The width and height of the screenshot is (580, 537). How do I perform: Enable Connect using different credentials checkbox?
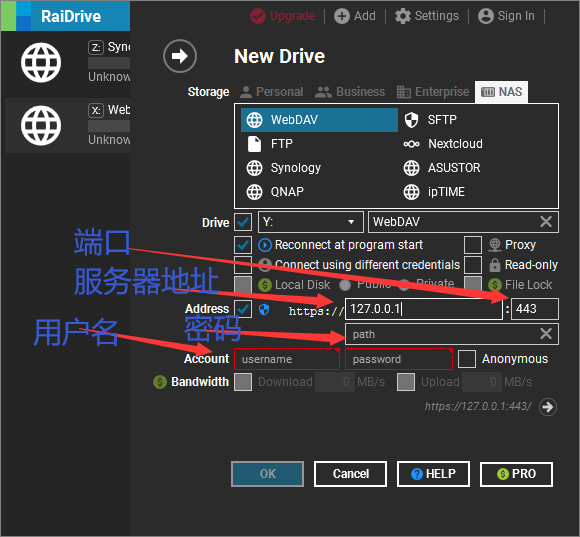243,265
